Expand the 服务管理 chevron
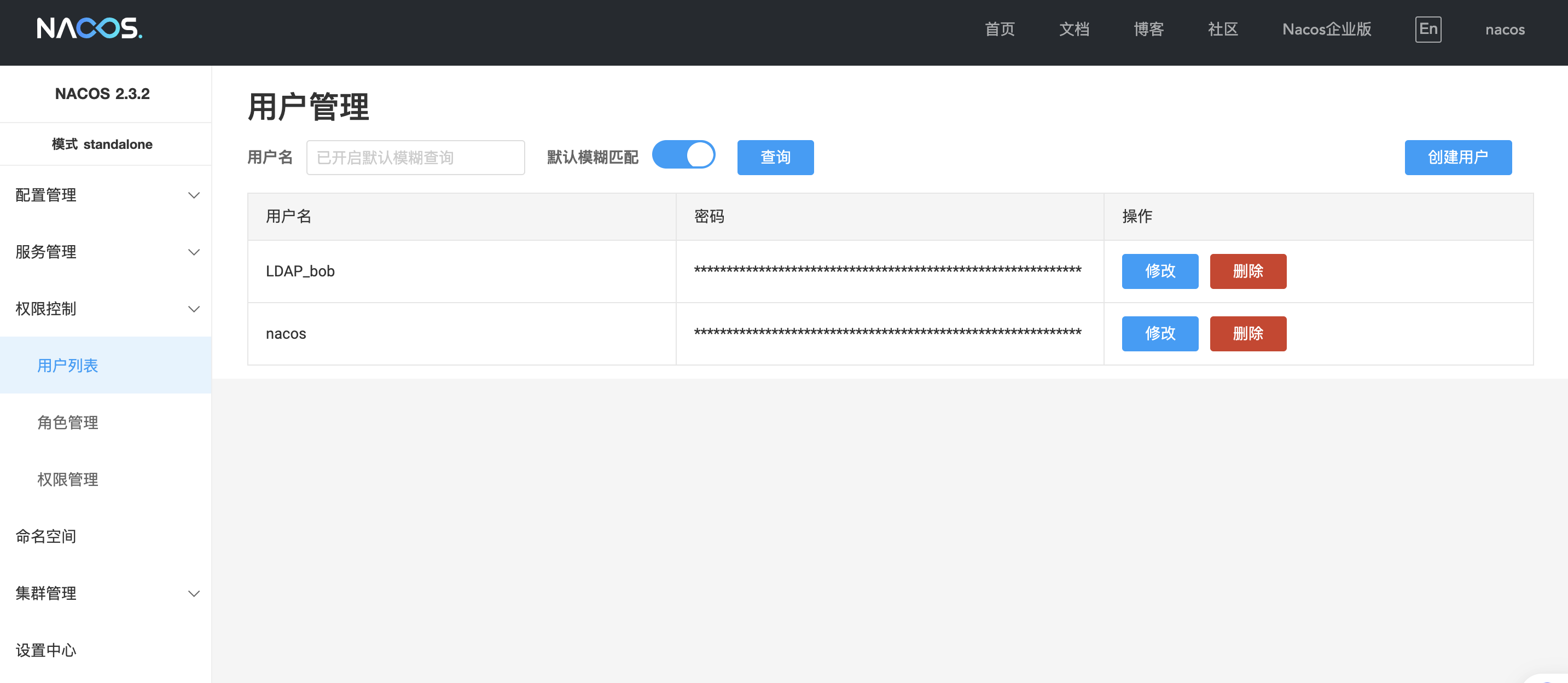This screenshot has width=1568, height=683. pyautogui.click(x=194, y=252)
